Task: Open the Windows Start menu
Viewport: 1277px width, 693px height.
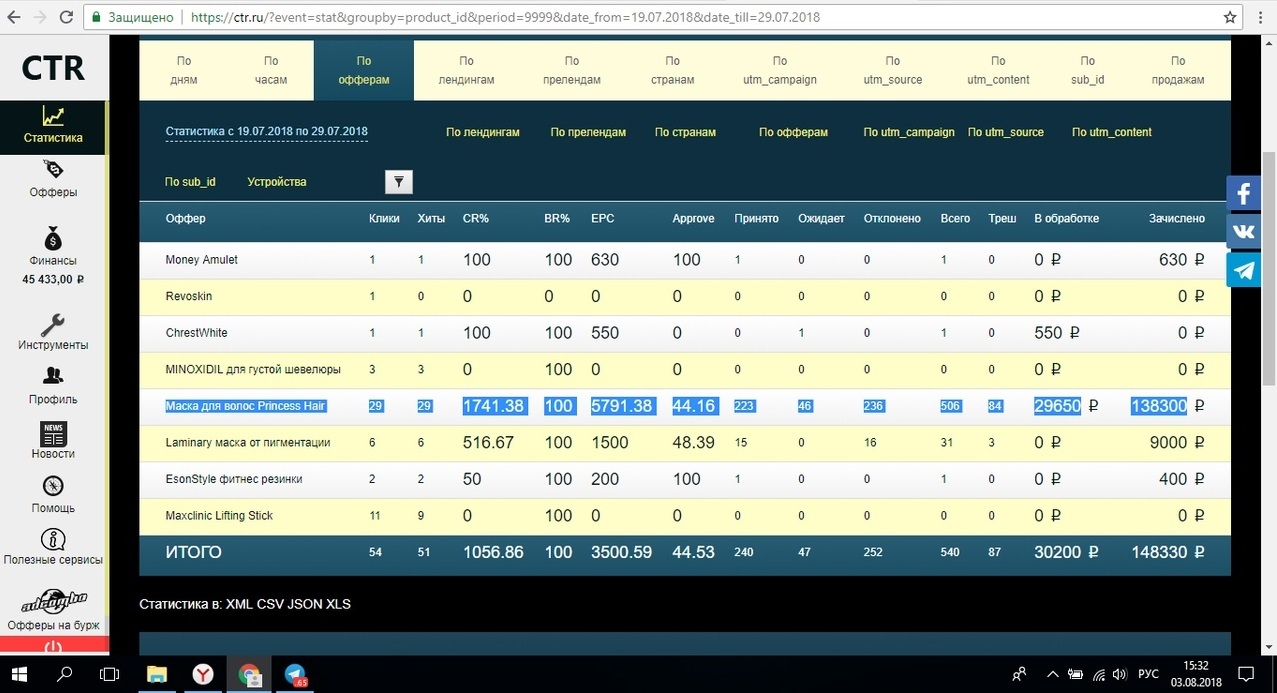Action: pos(19,674)
